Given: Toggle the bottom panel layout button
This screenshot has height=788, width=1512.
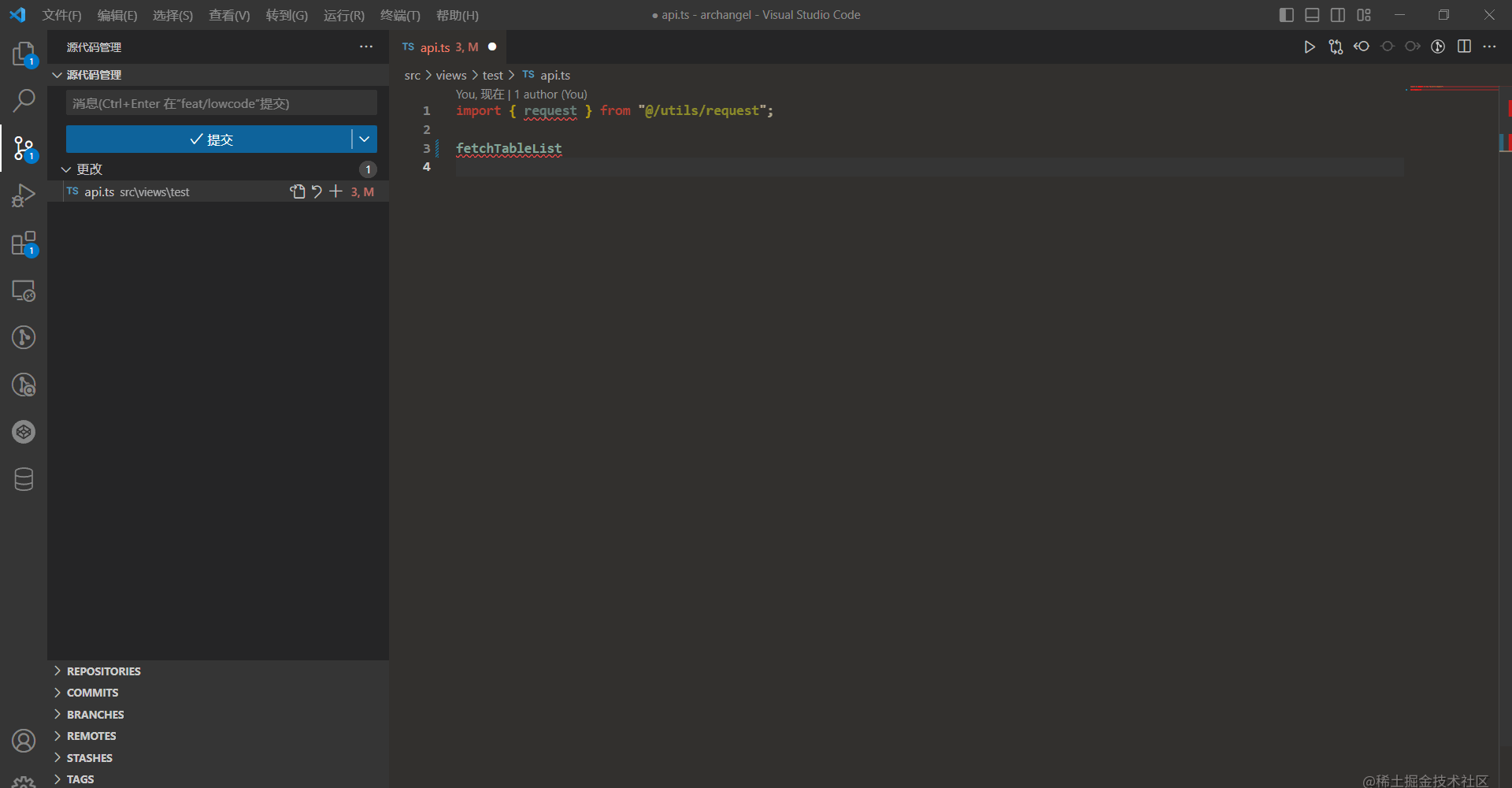Looking at the screenshot, I should click(1312, 15).
